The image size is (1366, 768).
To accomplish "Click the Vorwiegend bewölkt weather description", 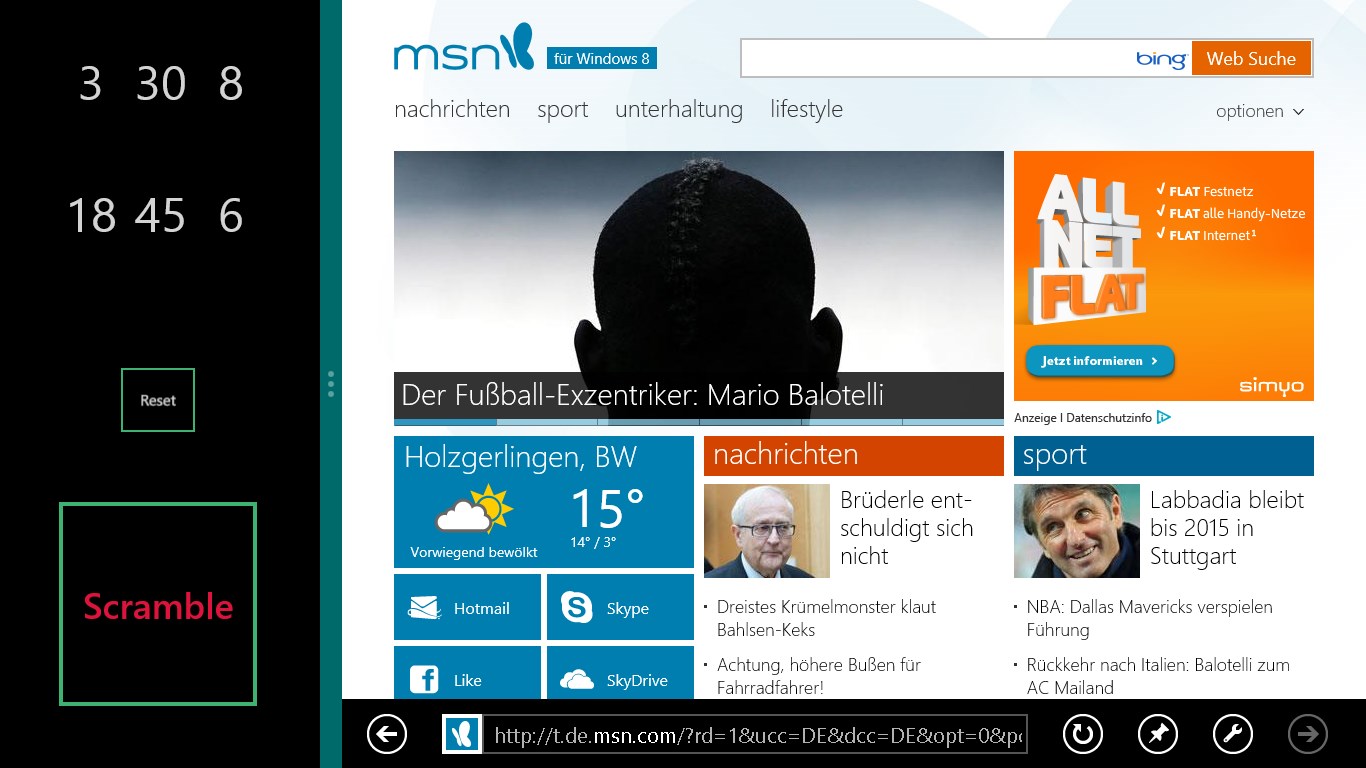I will [474, 552].
